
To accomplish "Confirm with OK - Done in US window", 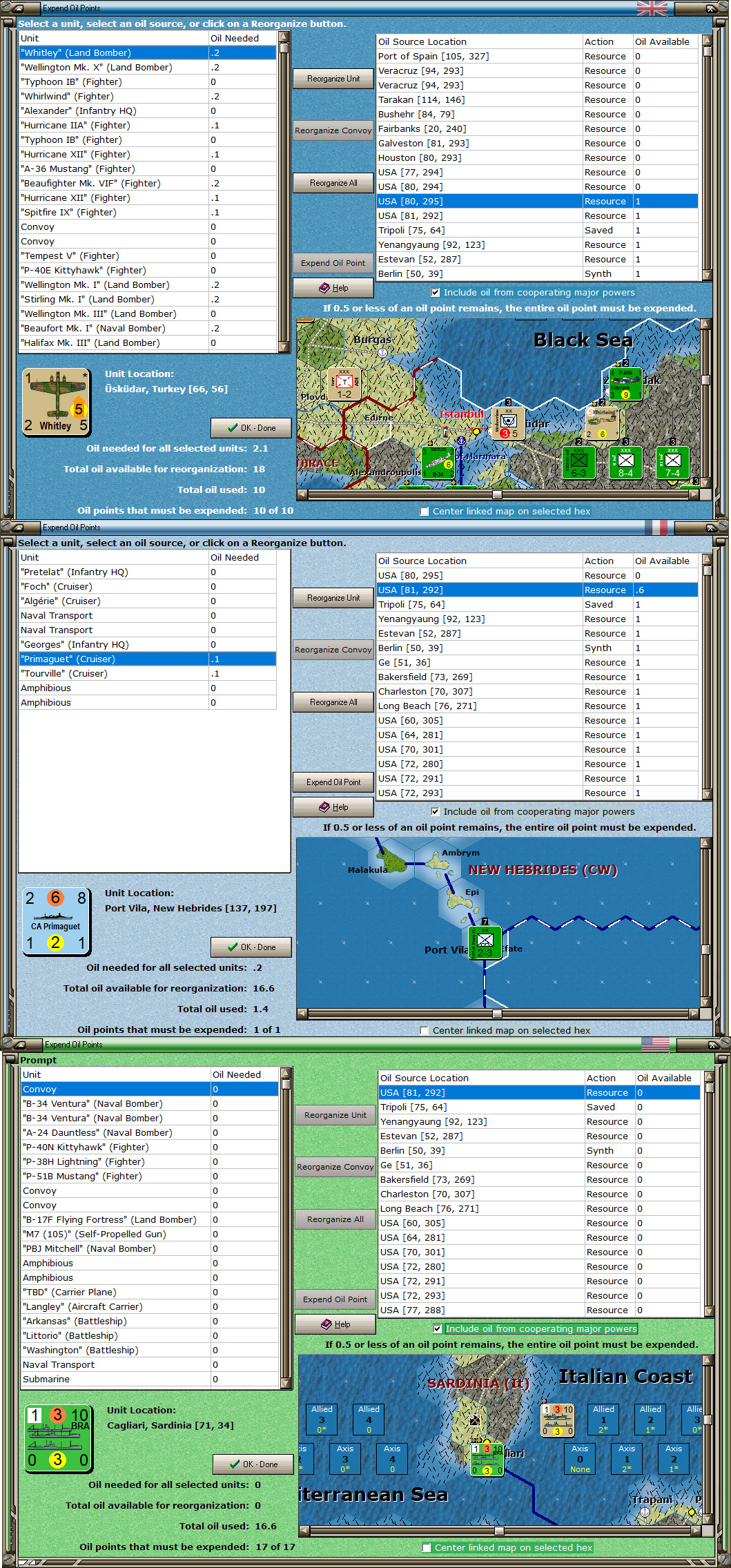I will (x=253, y=1464).
